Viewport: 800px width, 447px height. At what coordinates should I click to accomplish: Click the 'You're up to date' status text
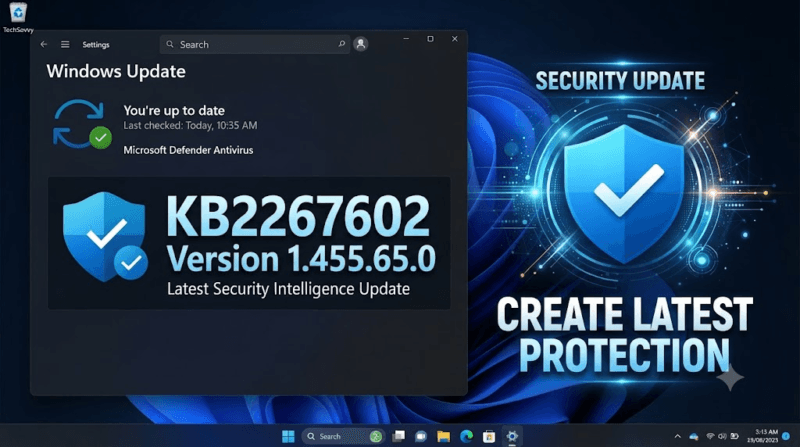tap(174, 110)
